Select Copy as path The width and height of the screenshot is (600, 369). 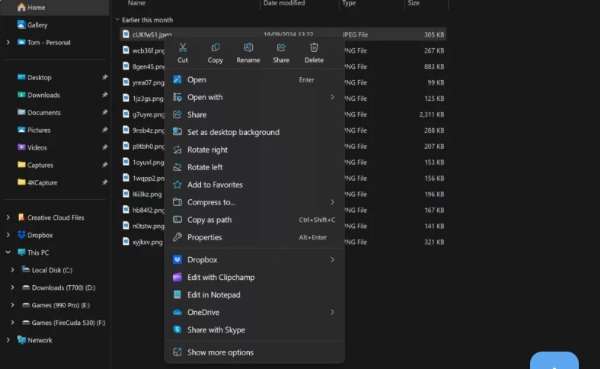pos(254,220)
